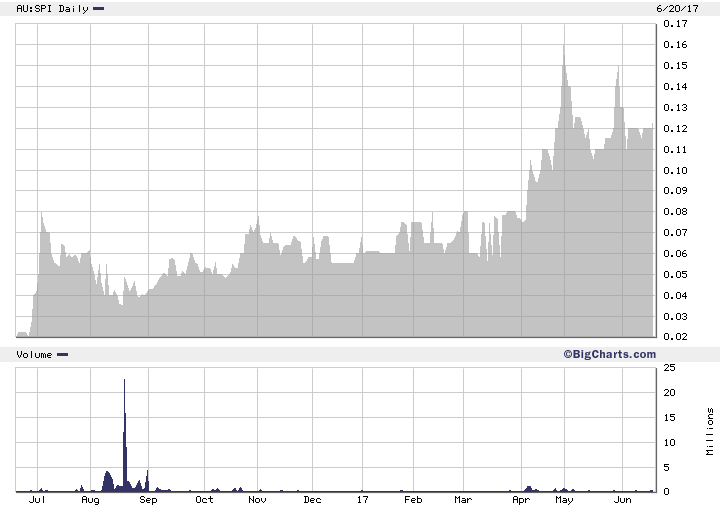Click the 17 year label on time axis
Image resolution: width=720 pixels, height=510 pixels.
(363, 499)
